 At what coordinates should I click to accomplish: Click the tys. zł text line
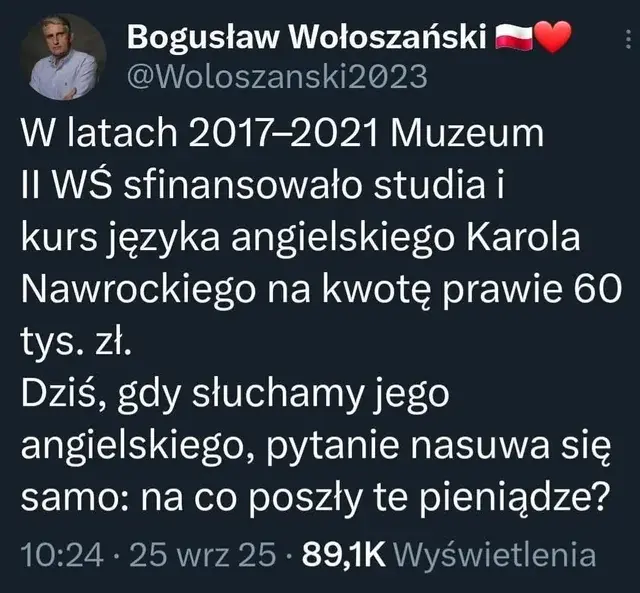tap(76, 343)
